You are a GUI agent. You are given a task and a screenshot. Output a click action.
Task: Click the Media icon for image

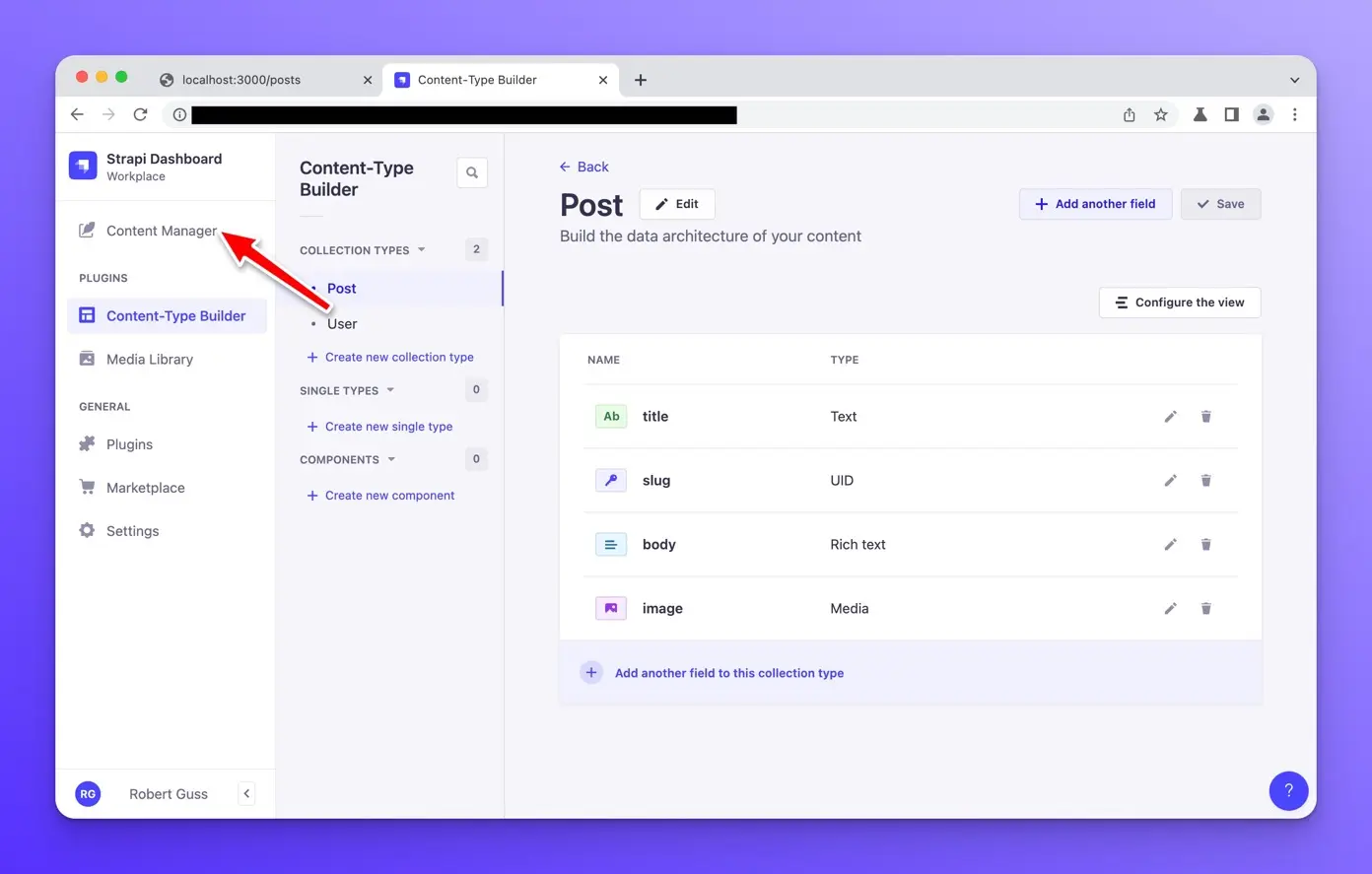pos(611,609)
